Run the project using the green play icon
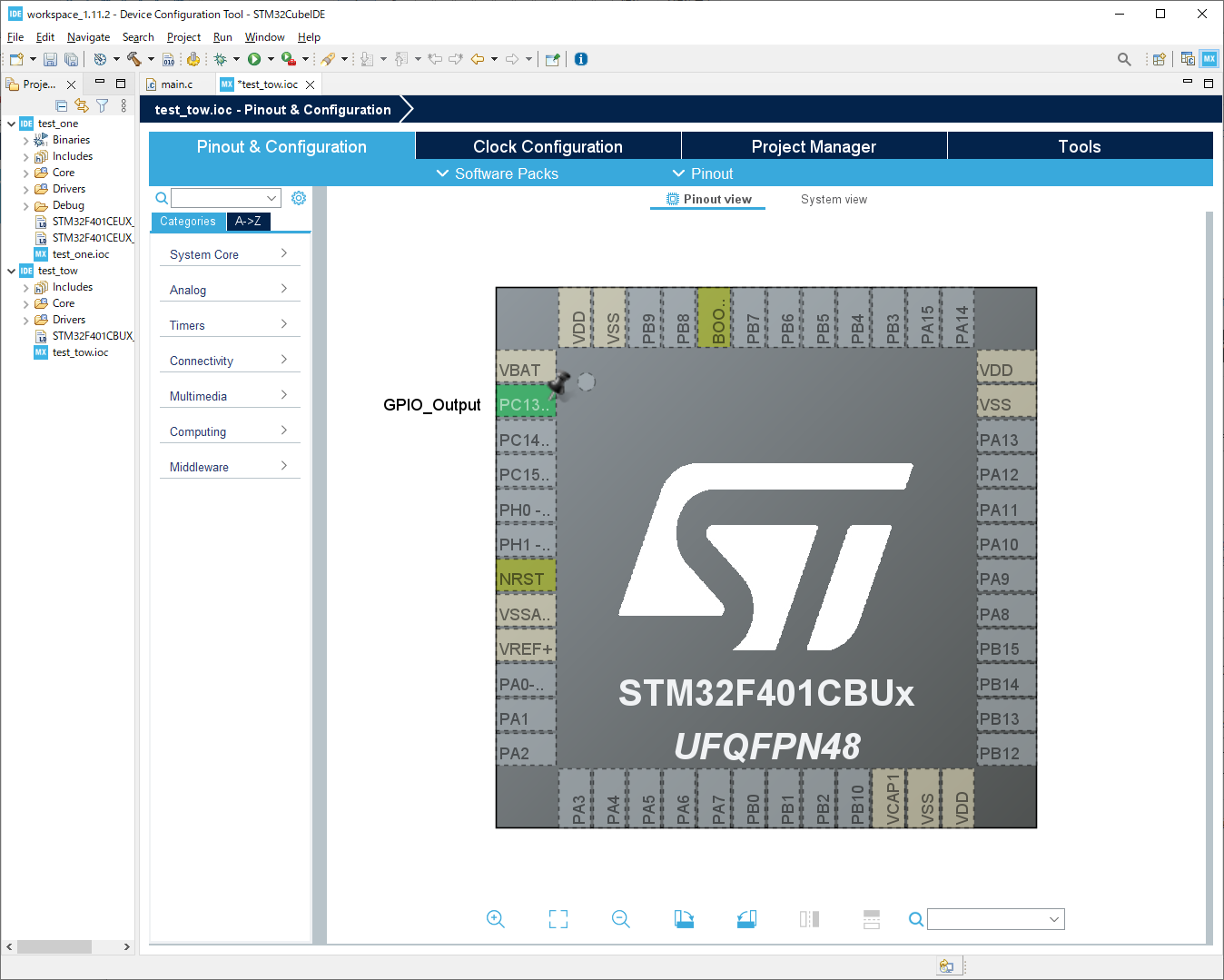1224x980 pixels. (x=256, y=58)
